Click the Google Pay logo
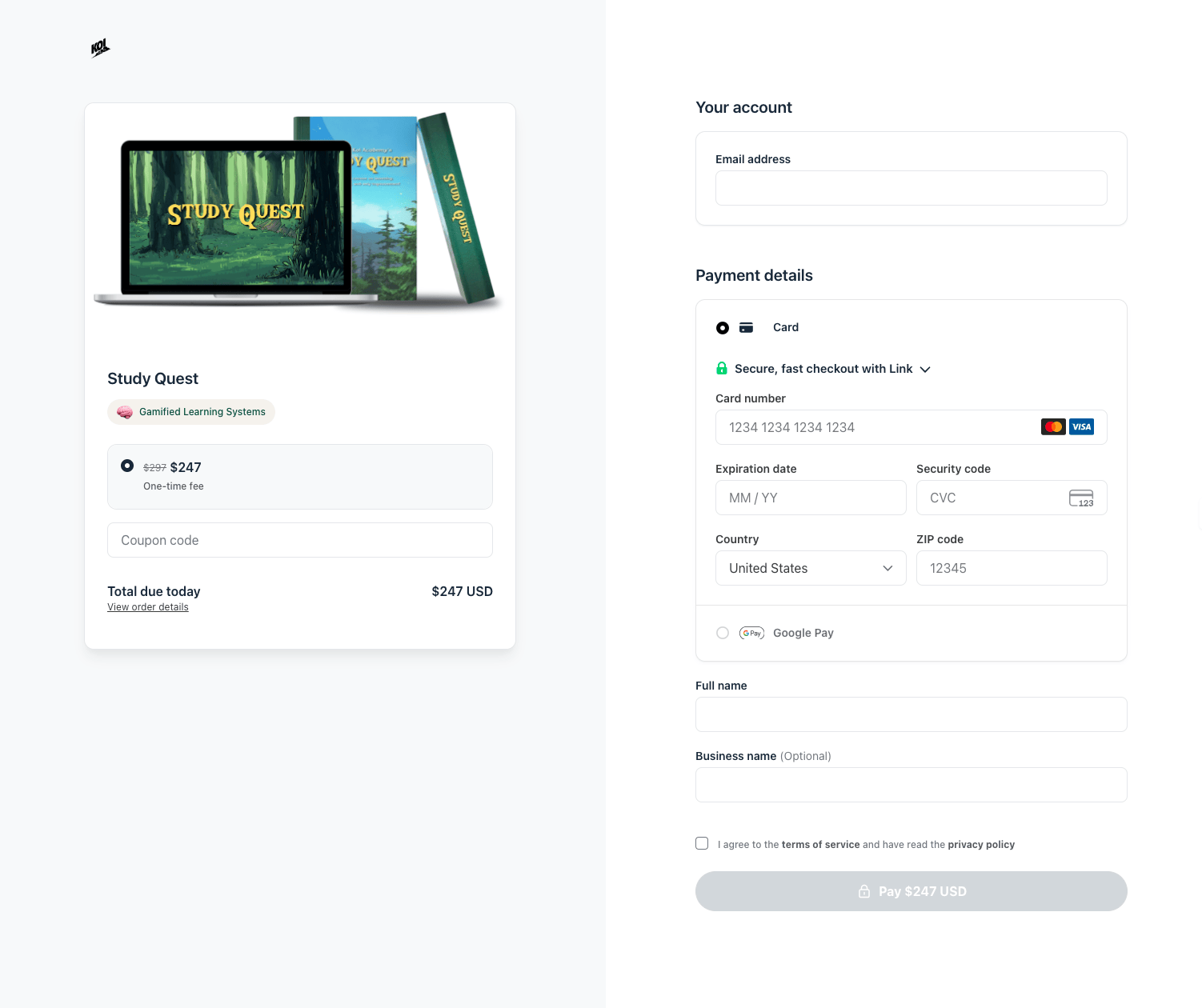1202x1008 pixels. pyautogui.click(x=751, y=633)
